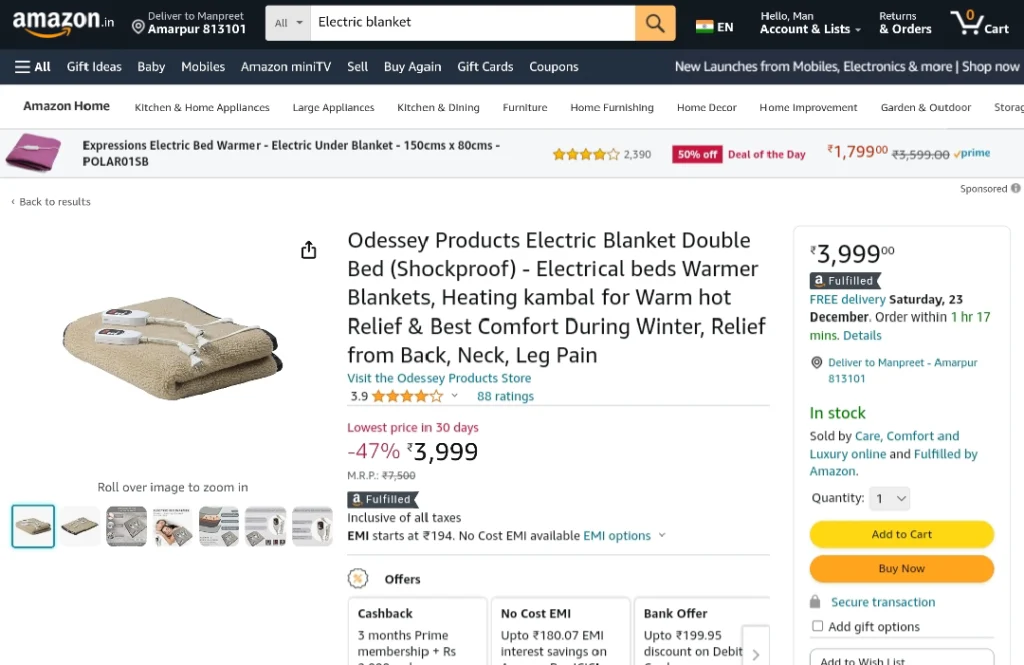The width and height of the screenshot is (1024, 665).
Task: Click the orange search magnifier button
Action: (x=655, y=23)
